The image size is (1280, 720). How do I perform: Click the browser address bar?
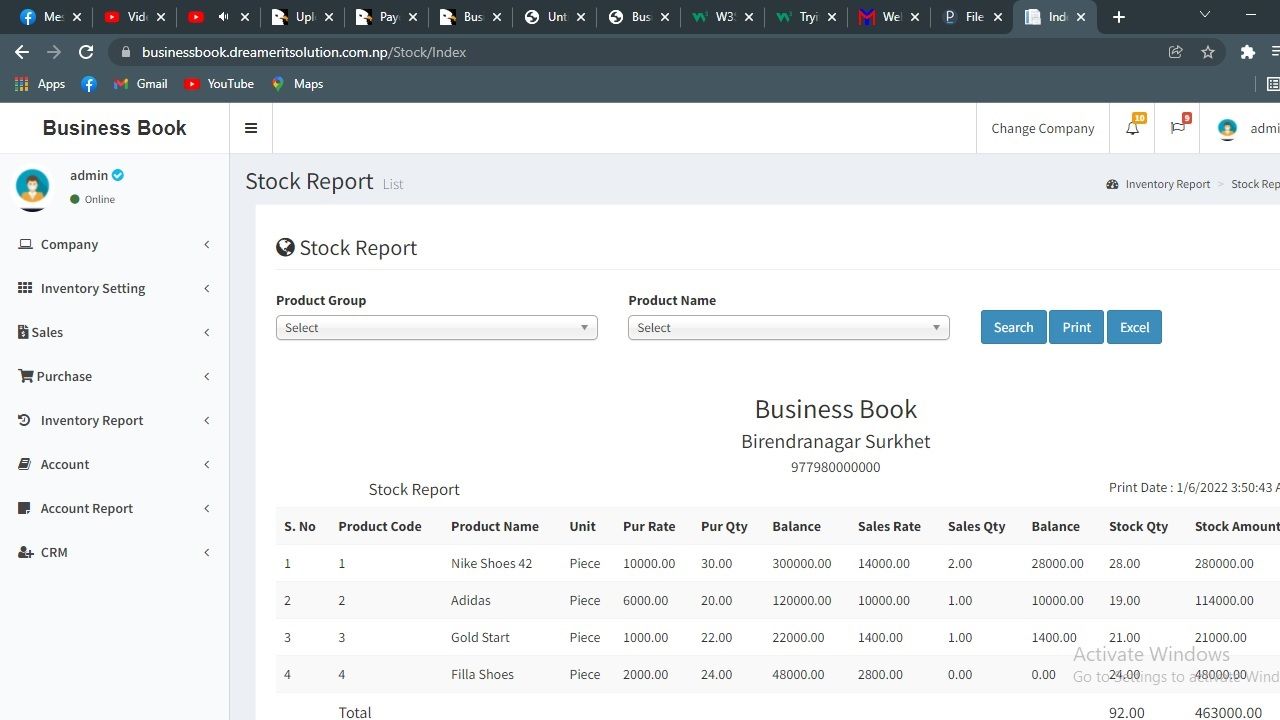click(640, 52)
